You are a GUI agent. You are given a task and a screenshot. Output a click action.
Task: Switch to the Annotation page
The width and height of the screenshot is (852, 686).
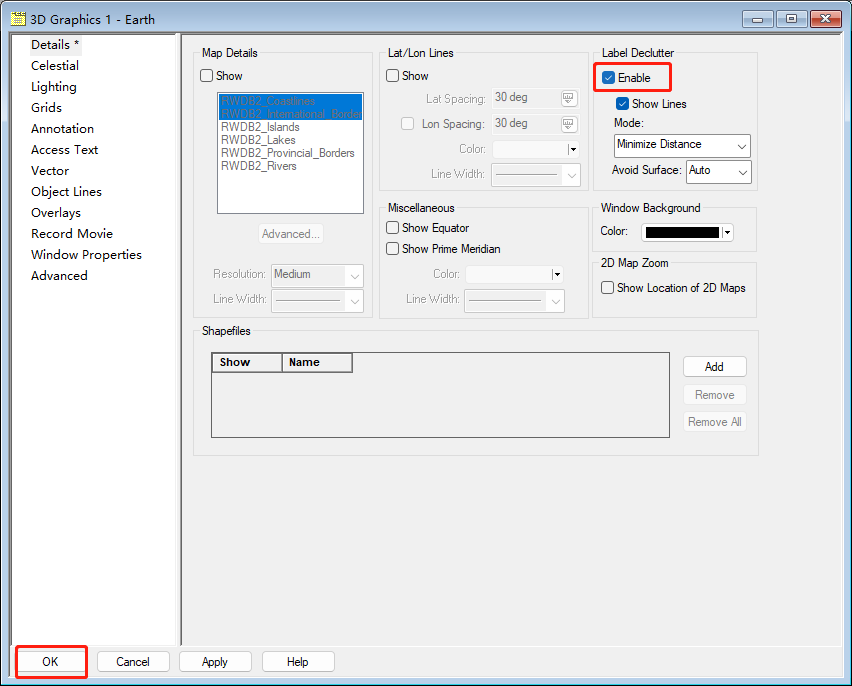[x=62, y=129]
